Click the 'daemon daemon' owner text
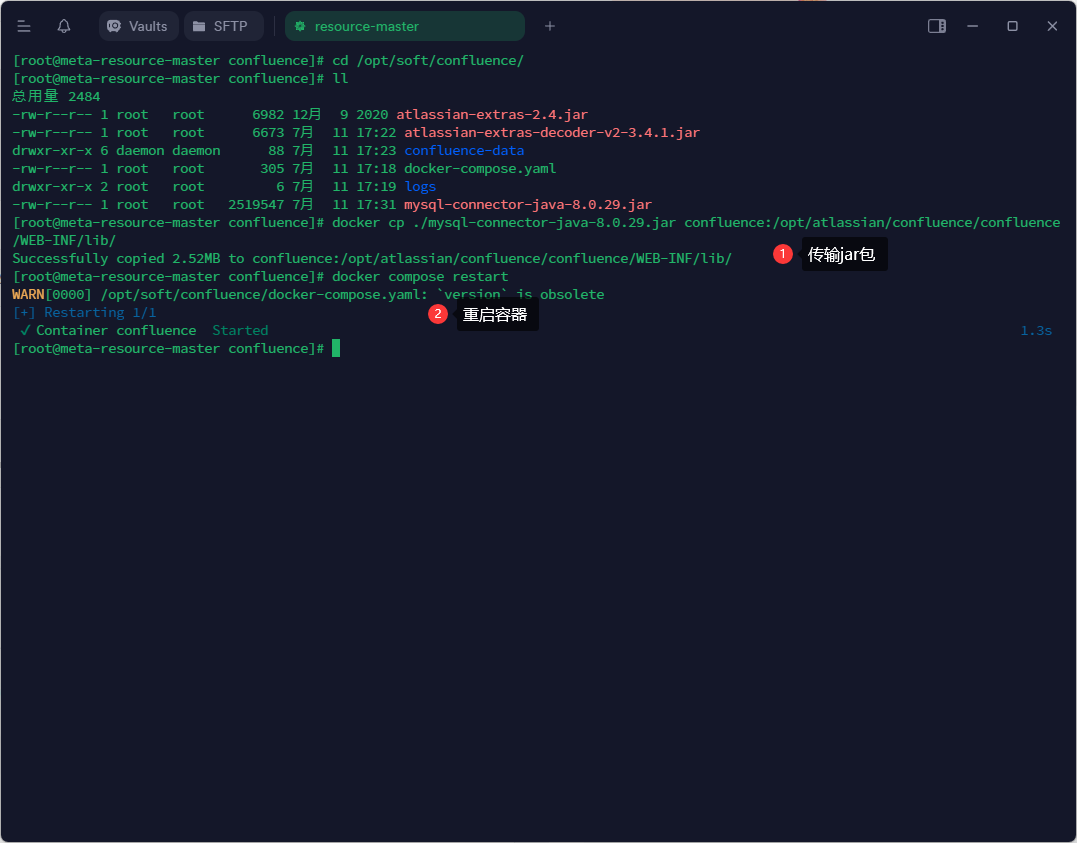The width and height of the screenshot is (1077, 843). click(x=168, y=150)
